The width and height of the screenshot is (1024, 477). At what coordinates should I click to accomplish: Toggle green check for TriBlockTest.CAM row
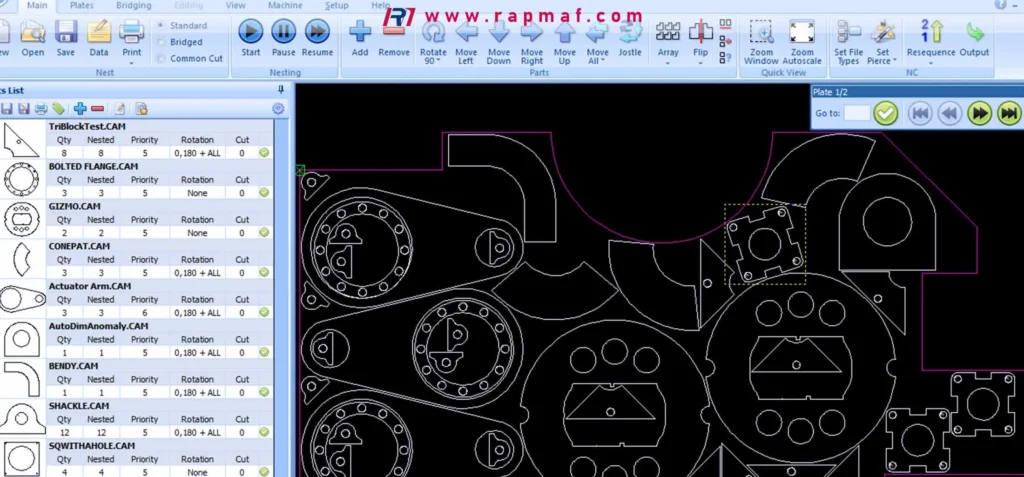[x=264, y=153]
